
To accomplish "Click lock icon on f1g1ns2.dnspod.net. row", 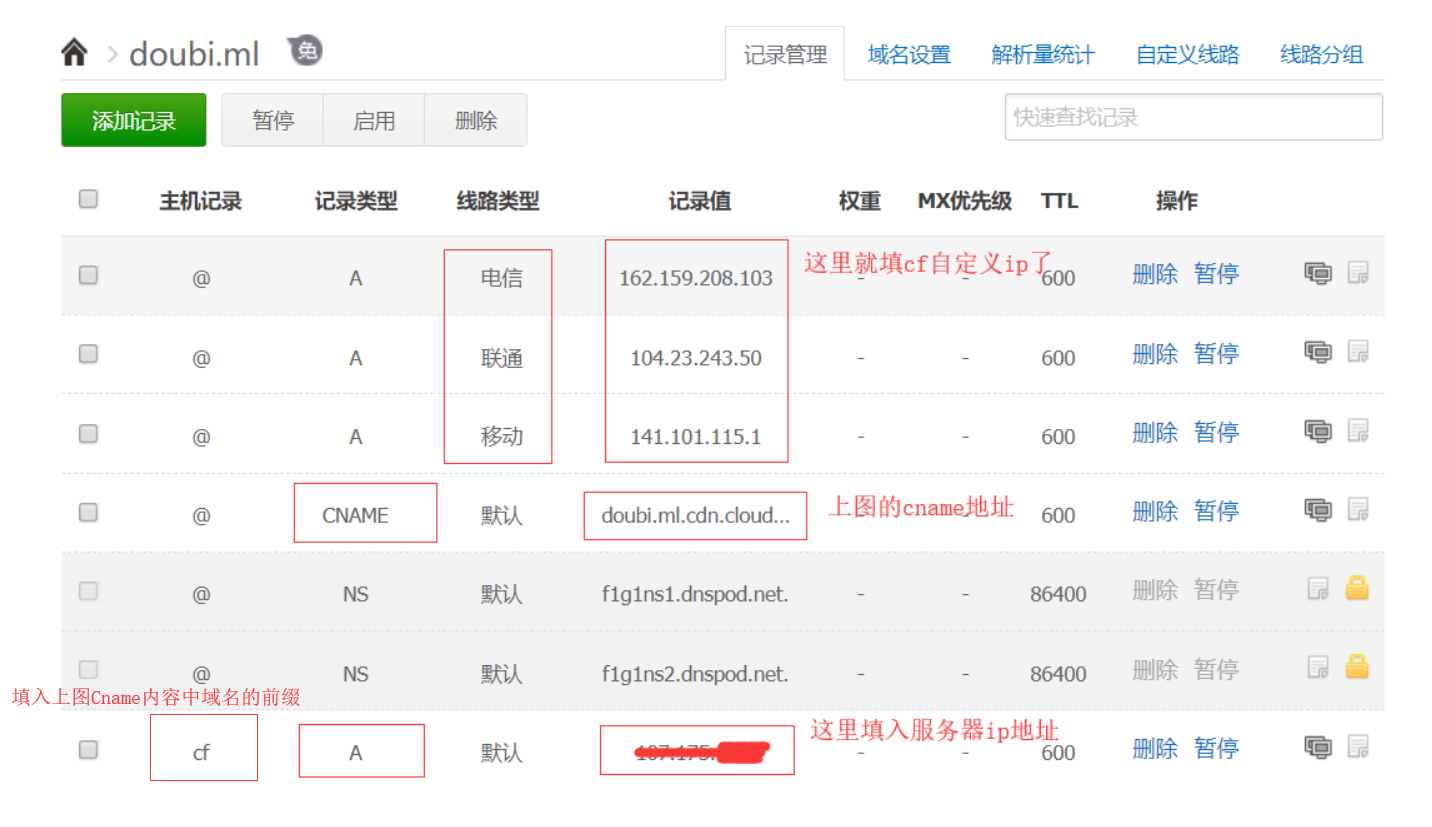I will [1357, 666].
